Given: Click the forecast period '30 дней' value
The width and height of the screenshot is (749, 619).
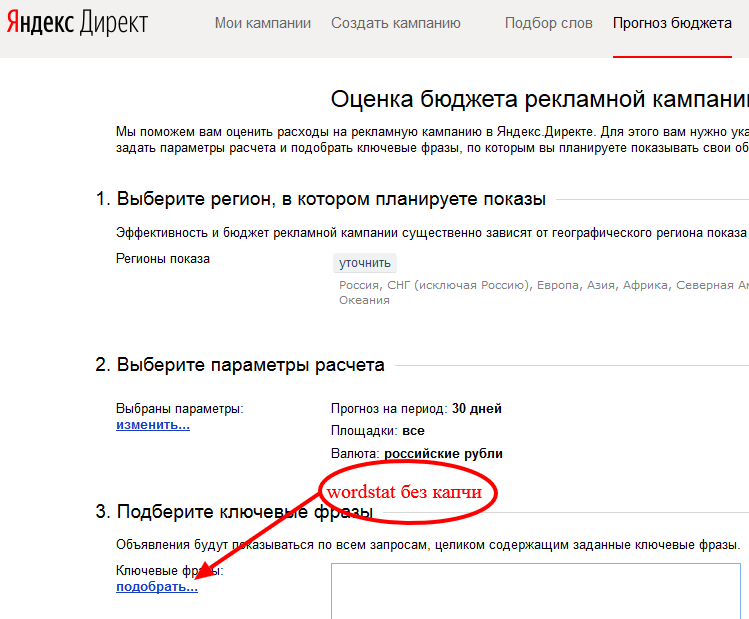Looking at the screenshot, I should tap(476, 408).
